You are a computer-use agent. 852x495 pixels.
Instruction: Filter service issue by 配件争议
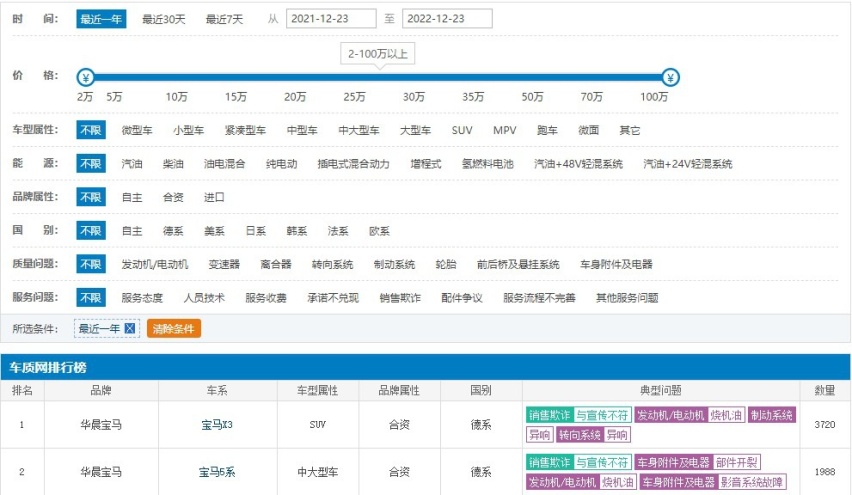tap(462, 298)
